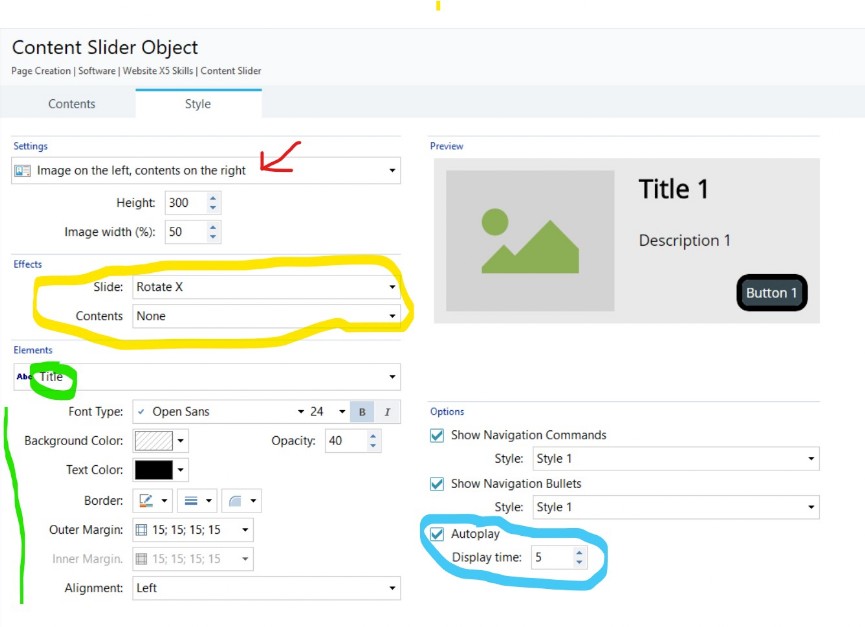Disable the Autoplay checkbox

pyautogui.click(x=437, y=534)
